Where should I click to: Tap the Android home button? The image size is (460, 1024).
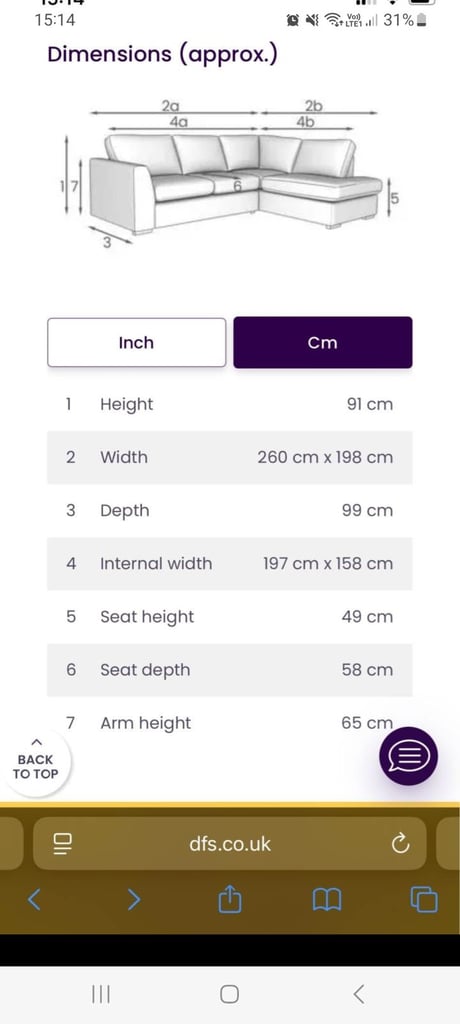tap(229, 994)
